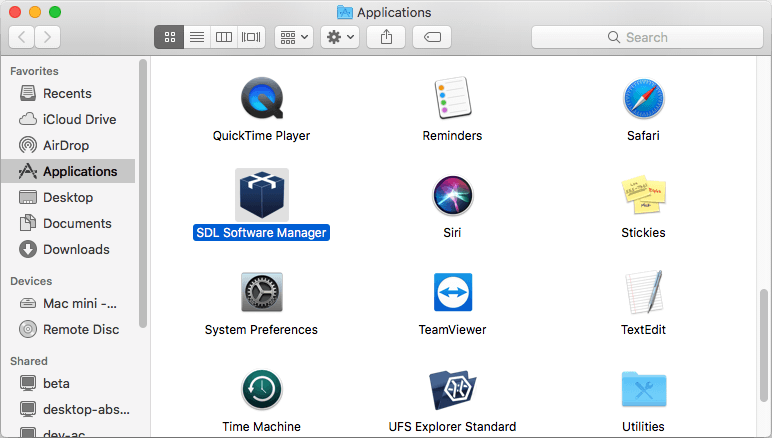Select iCloud Drive in the sidebar
The height and width of the screenshot is (438, 772).
pyautogui.click(x=68, y=120)
